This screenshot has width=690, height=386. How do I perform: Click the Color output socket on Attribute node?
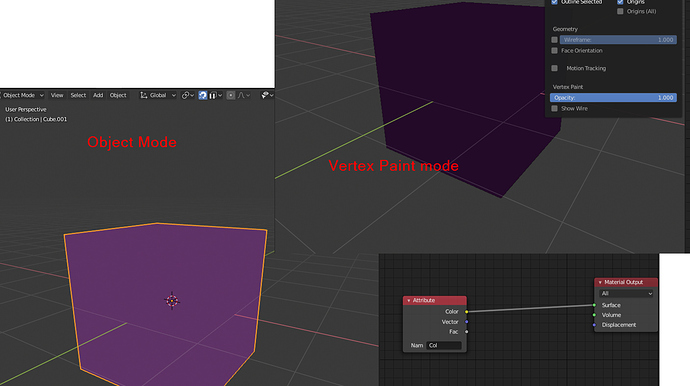[x=466, y=312]
